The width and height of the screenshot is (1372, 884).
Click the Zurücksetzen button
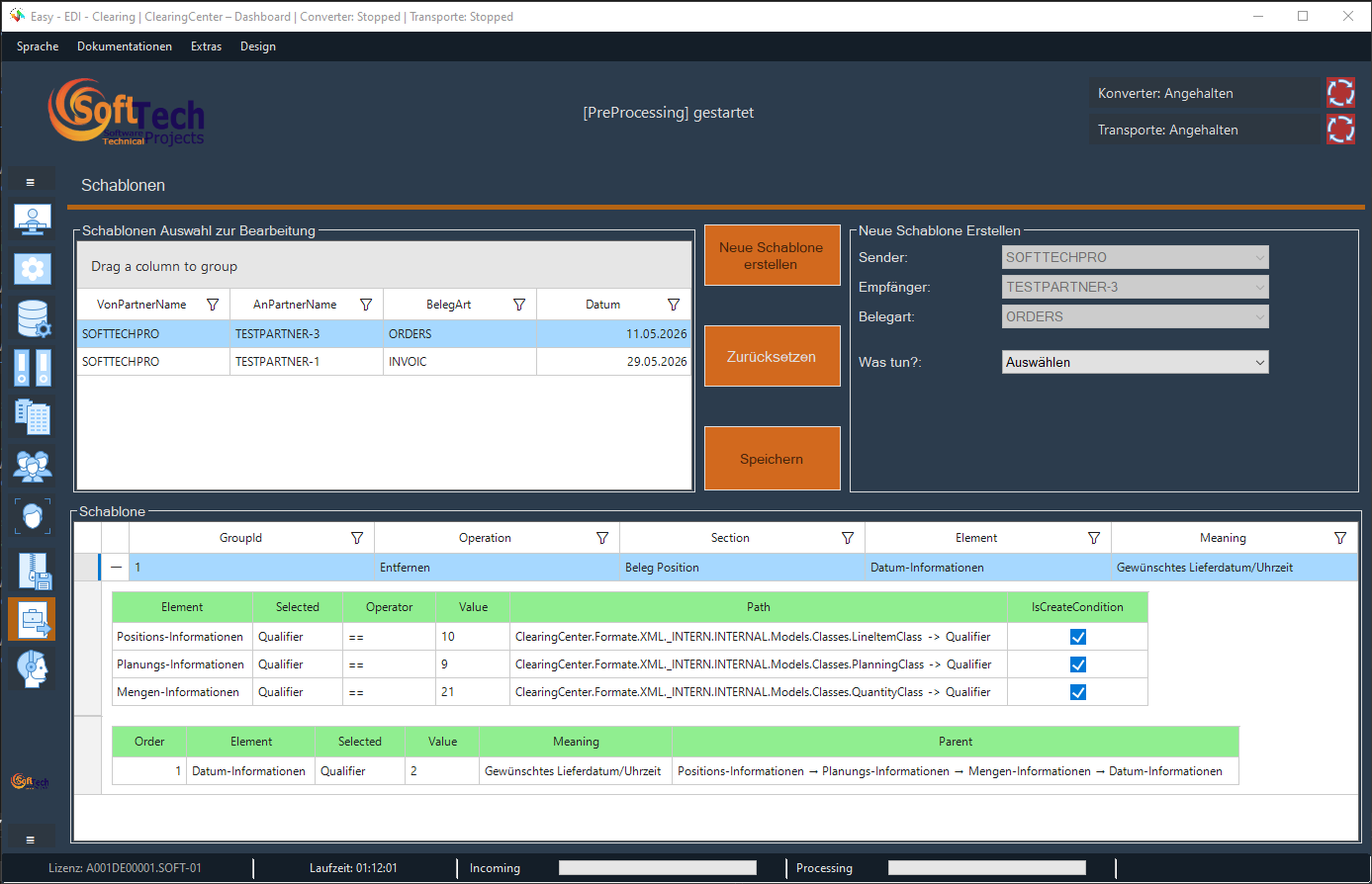pos(772,356)
